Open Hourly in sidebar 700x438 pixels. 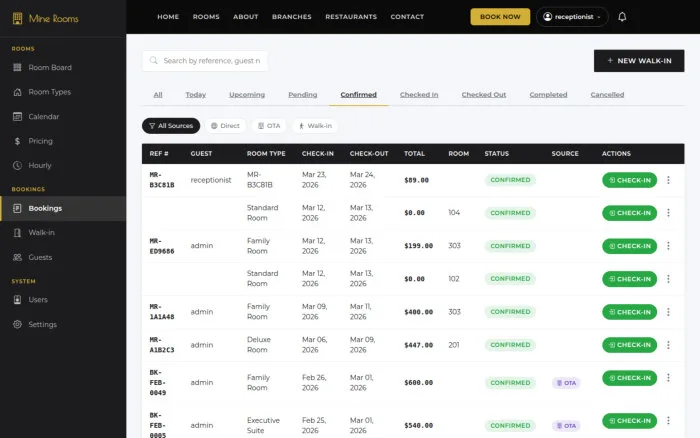[63, 165]
